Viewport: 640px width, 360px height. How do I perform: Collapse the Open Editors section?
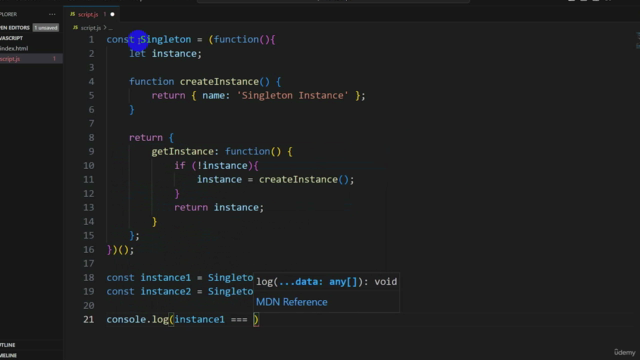[15, 28]
